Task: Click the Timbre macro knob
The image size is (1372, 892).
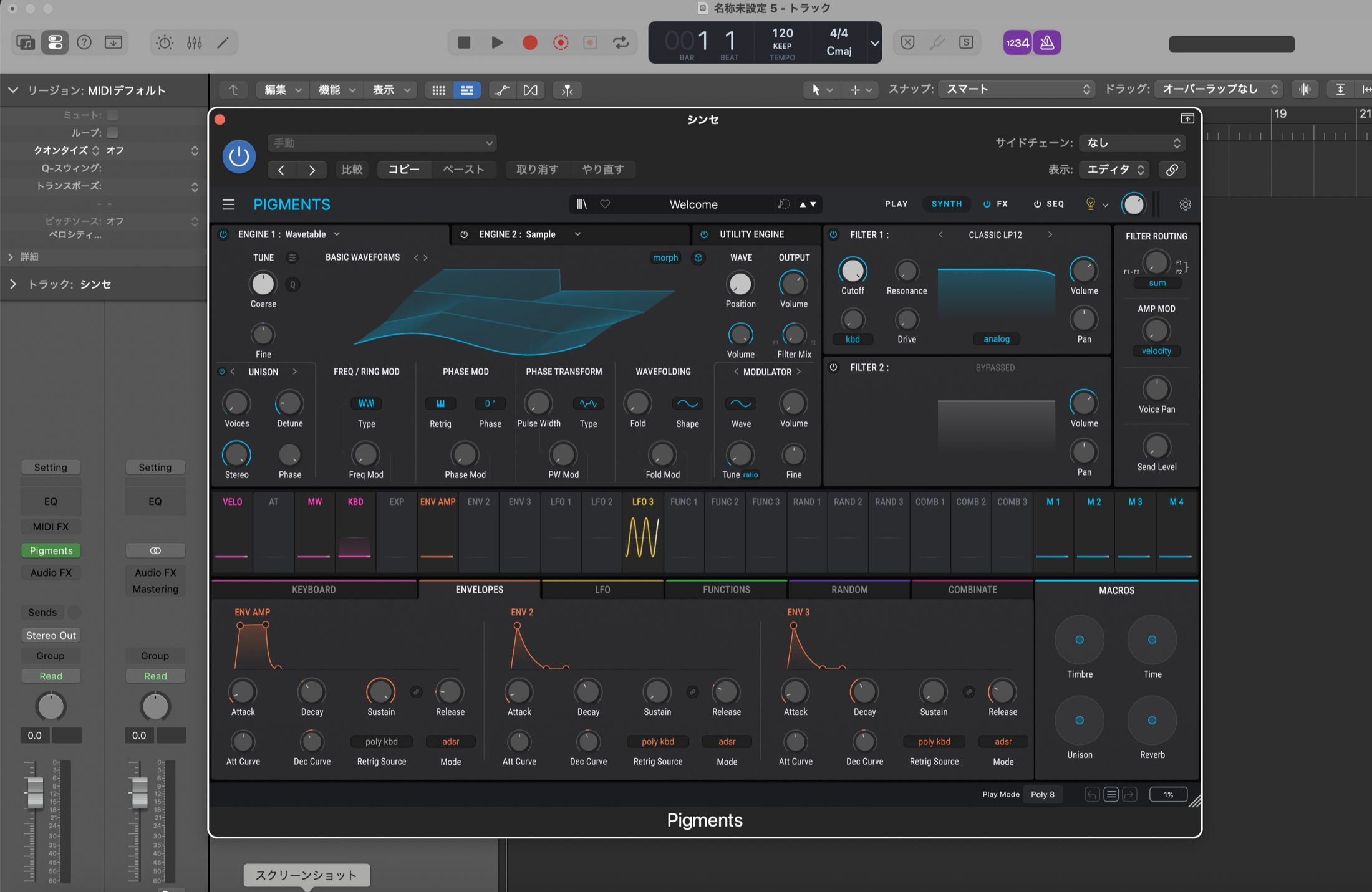Action: (x=1080, y=640)
